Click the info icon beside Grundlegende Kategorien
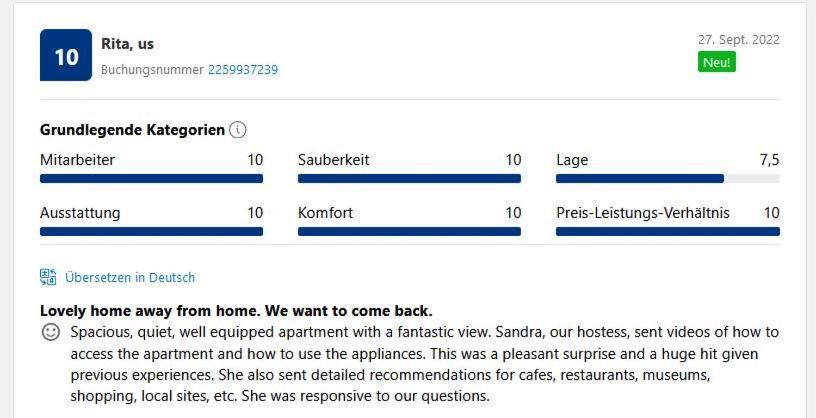 (238, 130)
